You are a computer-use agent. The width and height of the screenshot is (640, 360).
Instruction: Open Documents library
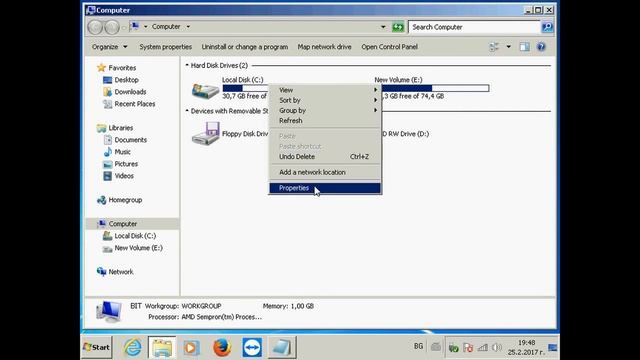click(130, 140)
